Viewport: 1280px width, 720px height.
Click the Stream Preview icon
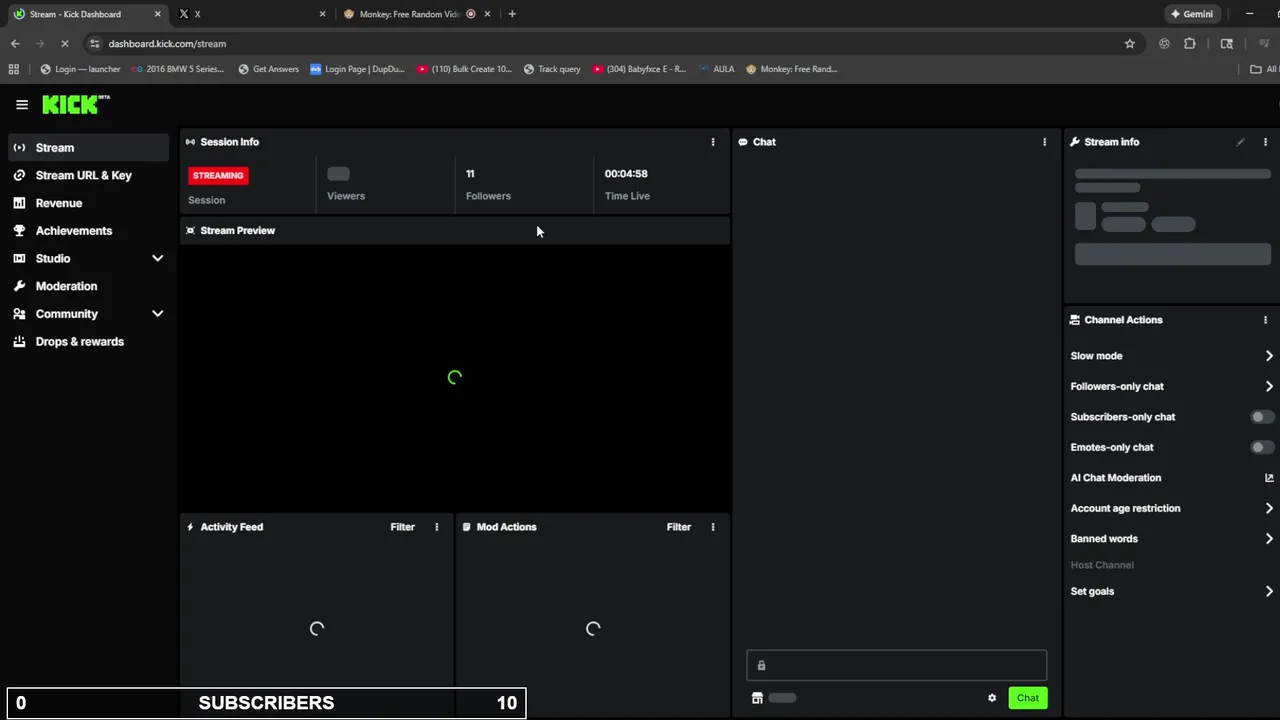coord(190,231)
